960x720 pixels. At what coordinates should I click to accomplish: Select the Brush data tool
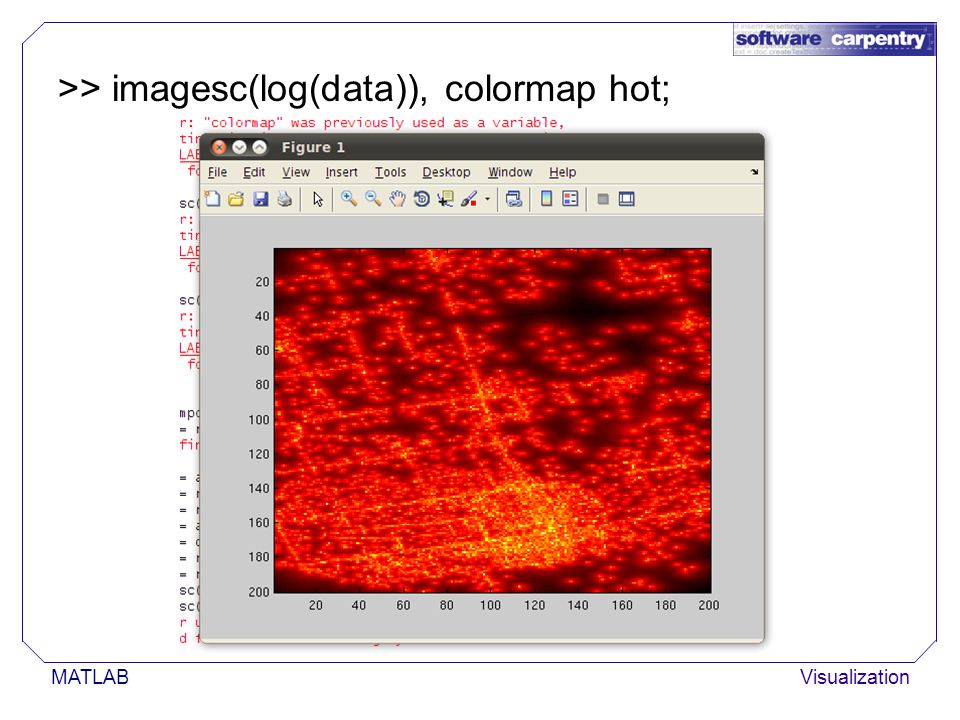[469, 199]
